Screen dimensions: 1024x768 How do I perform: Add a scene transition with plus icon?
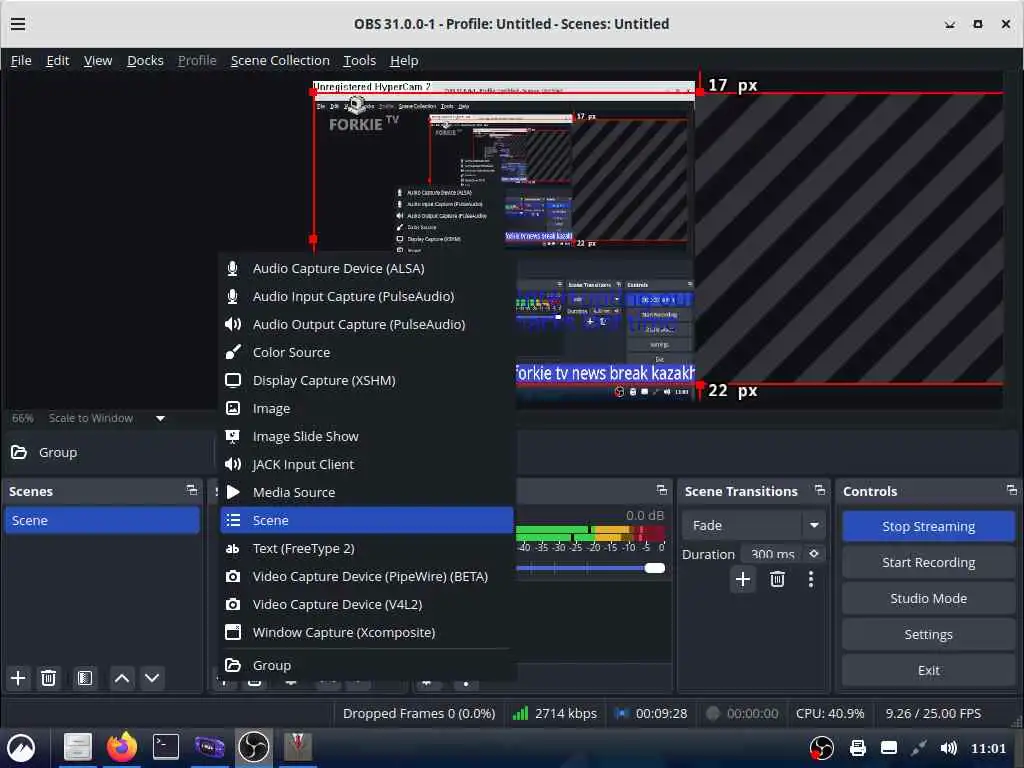click(x=743, y=579)
